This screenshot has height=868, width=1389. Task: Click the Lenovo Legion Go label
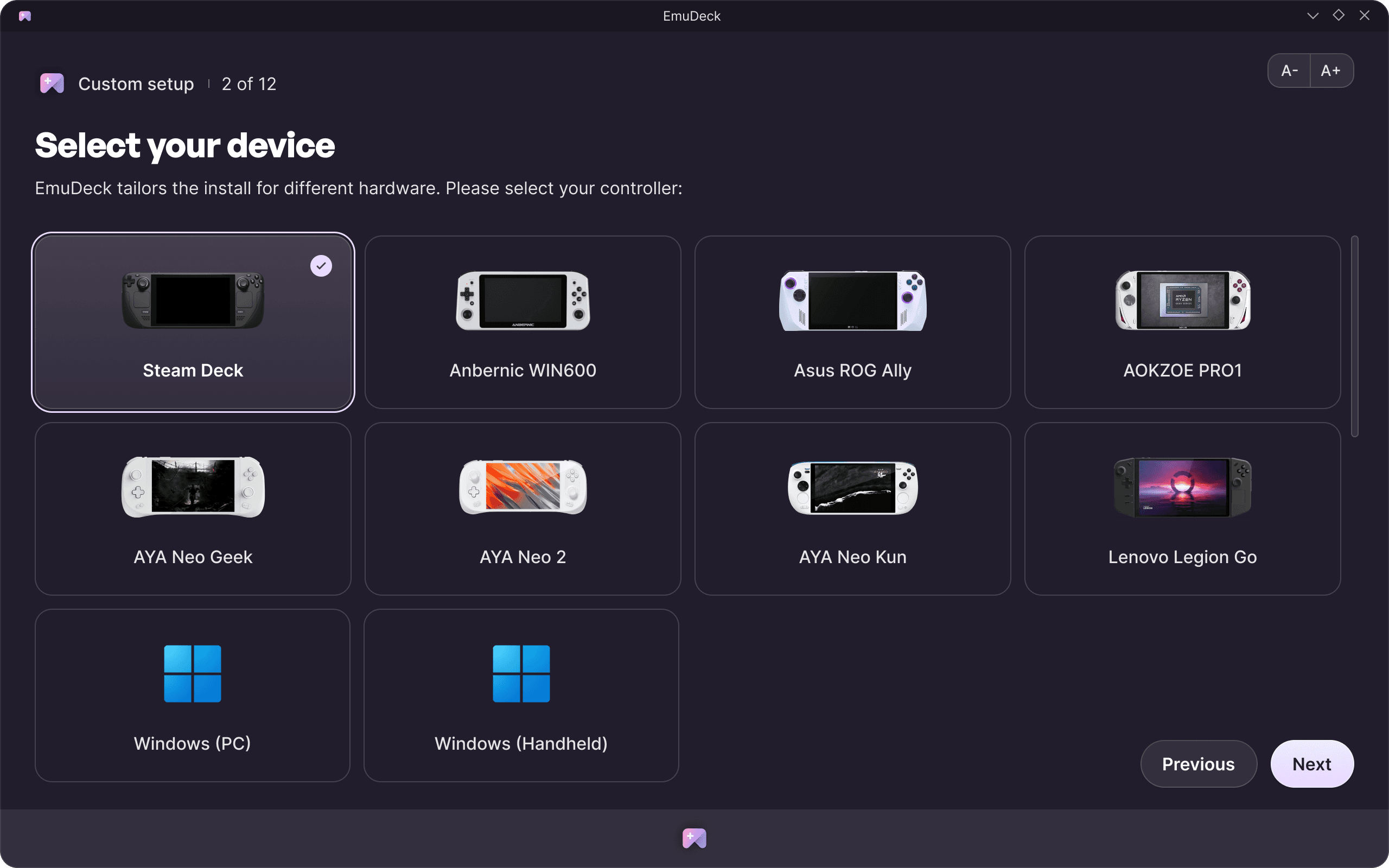[x=1182, y=558]
